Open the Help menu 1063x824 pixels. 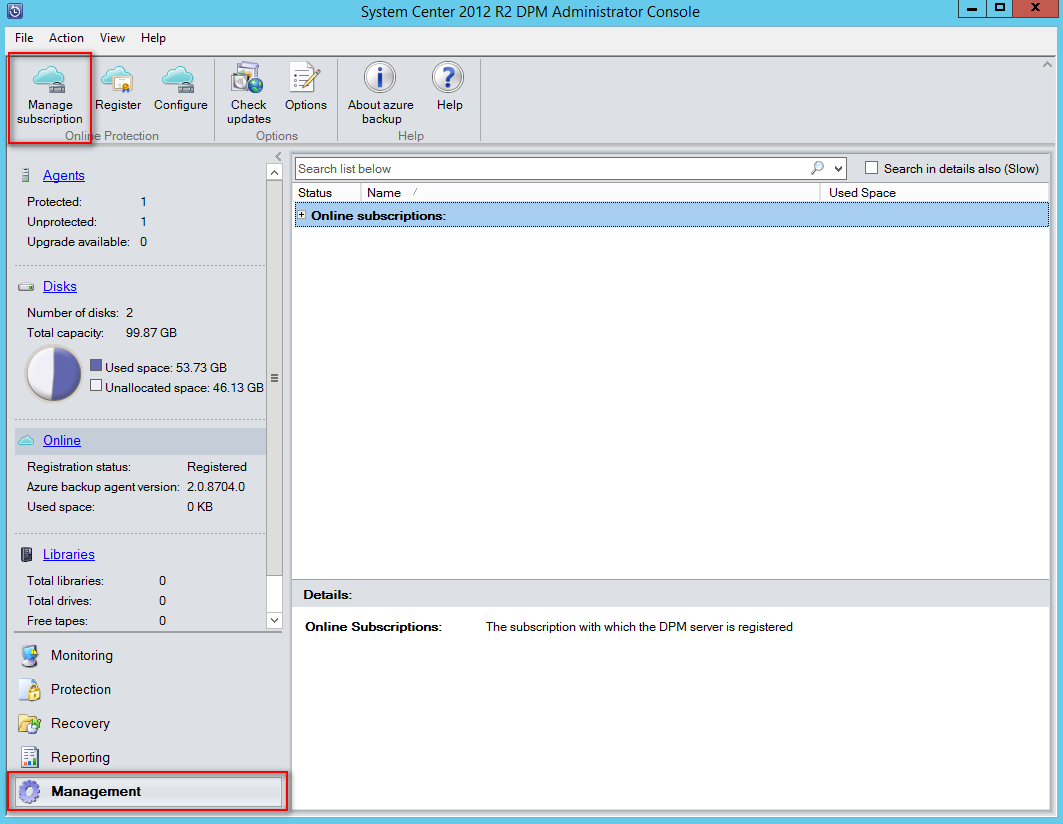click(x=153, y=38)
